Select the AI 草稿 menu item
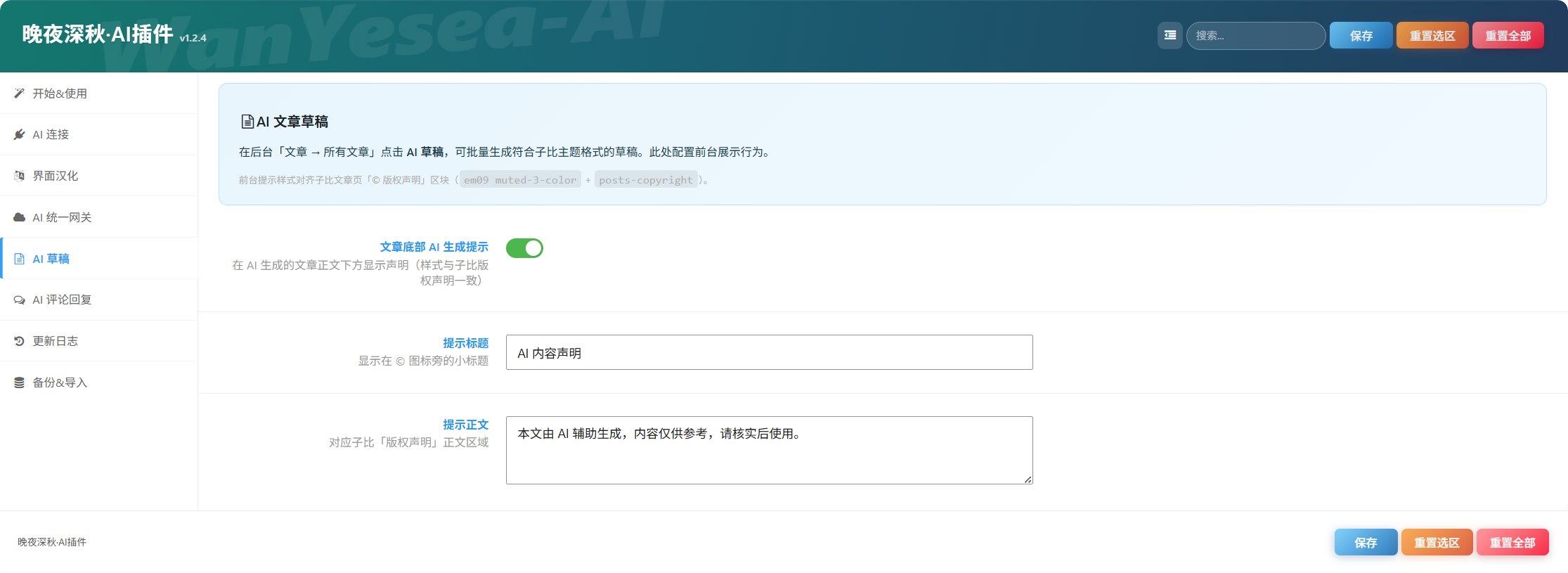 (99, 259)
